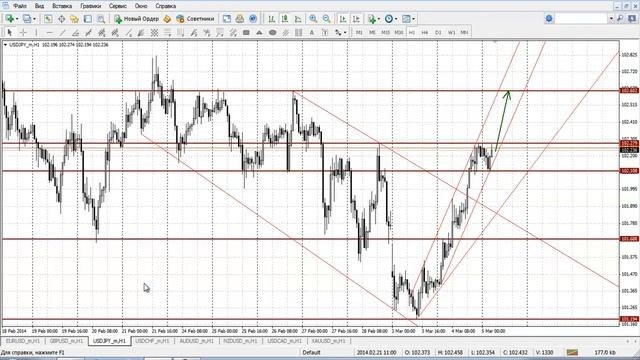This screenshot has width=640, height=360.
Task: Open the Справка menu
Action: [165, 6]
